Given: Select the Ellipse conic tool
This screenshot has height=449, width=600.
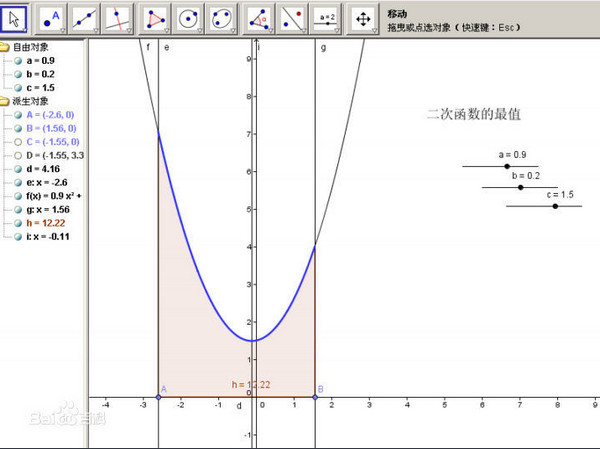Looking at the screenshot, I should (x=221, y=18).
